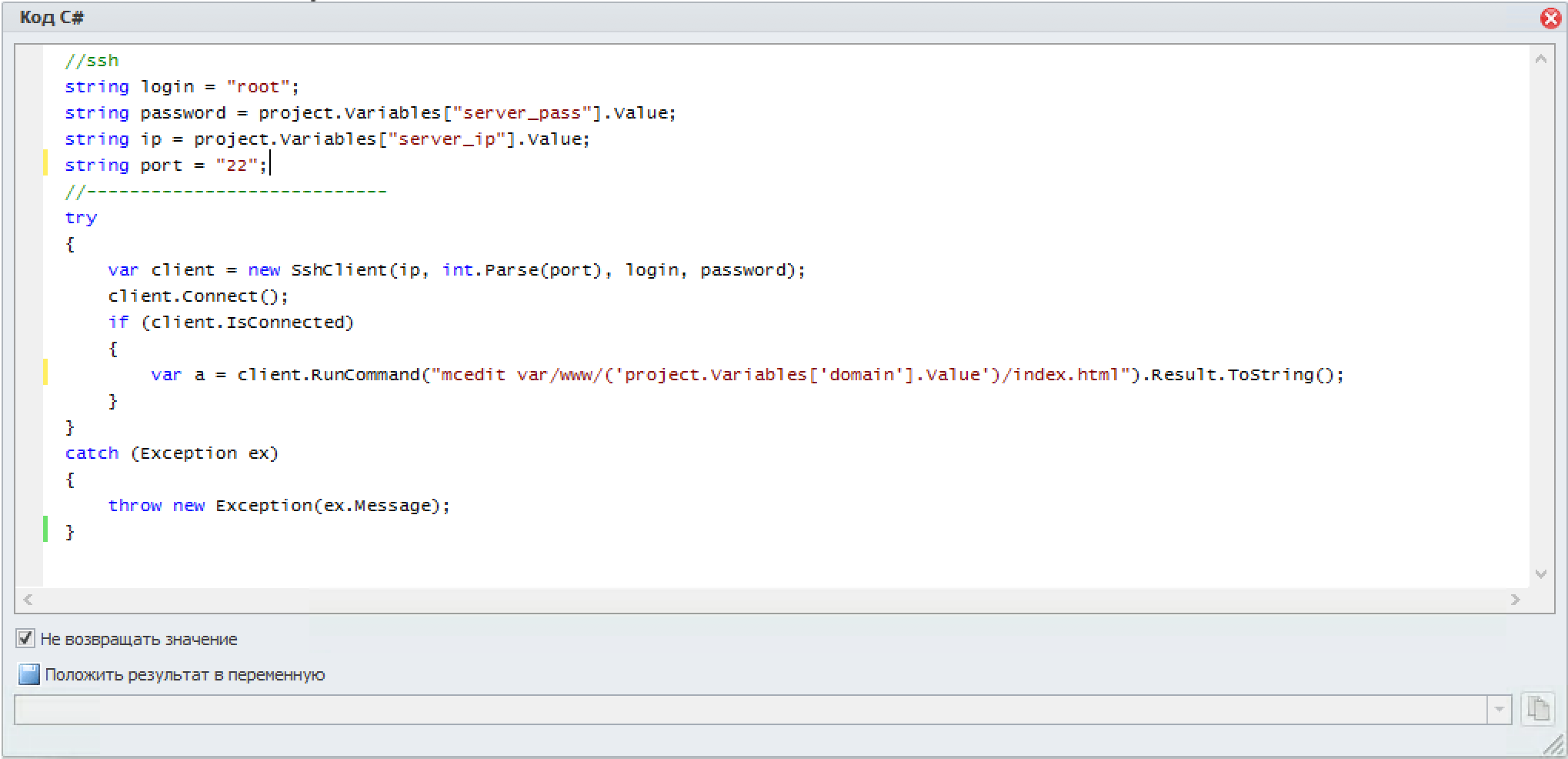1568x759 pixels.
Task: Click the horizontal scroll right arrow
Action: click(1515, 599)
